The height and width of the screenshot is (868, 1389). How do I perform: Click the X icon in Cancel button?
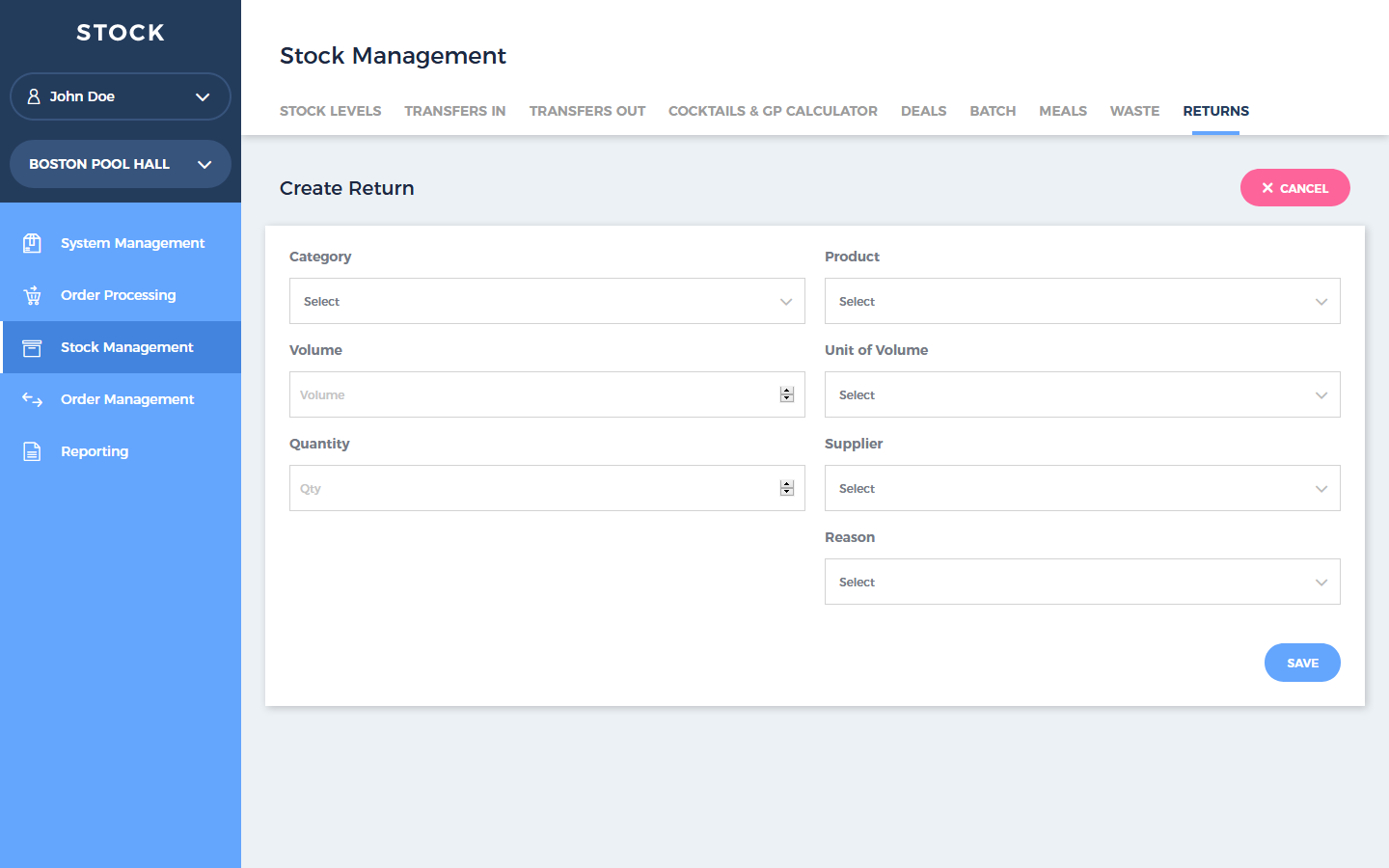pyautogui.click(x=1267, y=188)
